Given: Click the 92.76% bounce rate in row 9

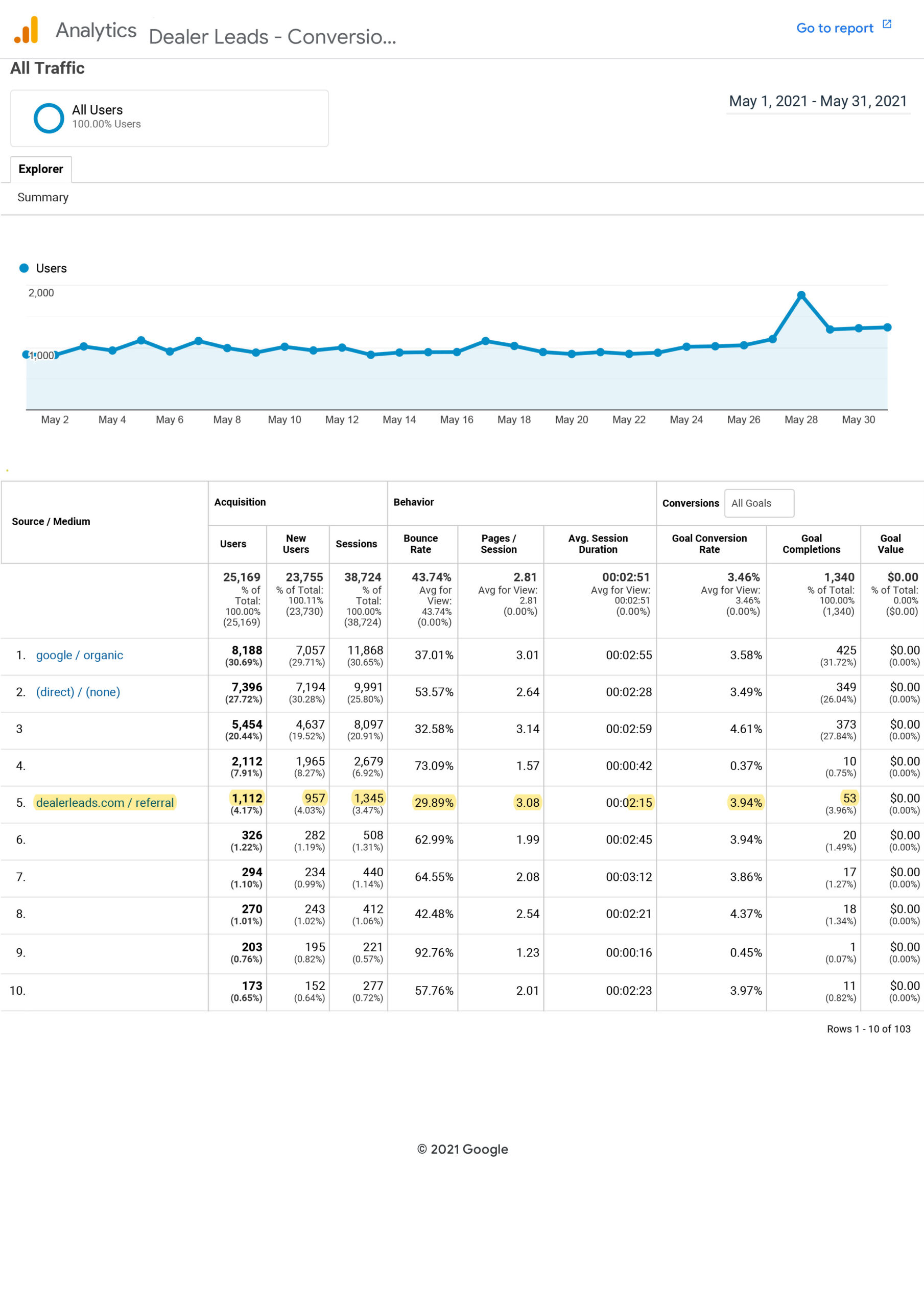Looking at the screenshot, I should 434,952.
